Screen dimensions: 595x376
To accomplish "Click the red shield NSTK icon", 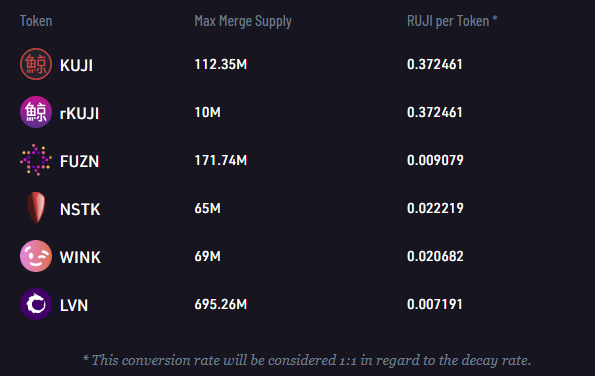I will (x=36, y=208).
